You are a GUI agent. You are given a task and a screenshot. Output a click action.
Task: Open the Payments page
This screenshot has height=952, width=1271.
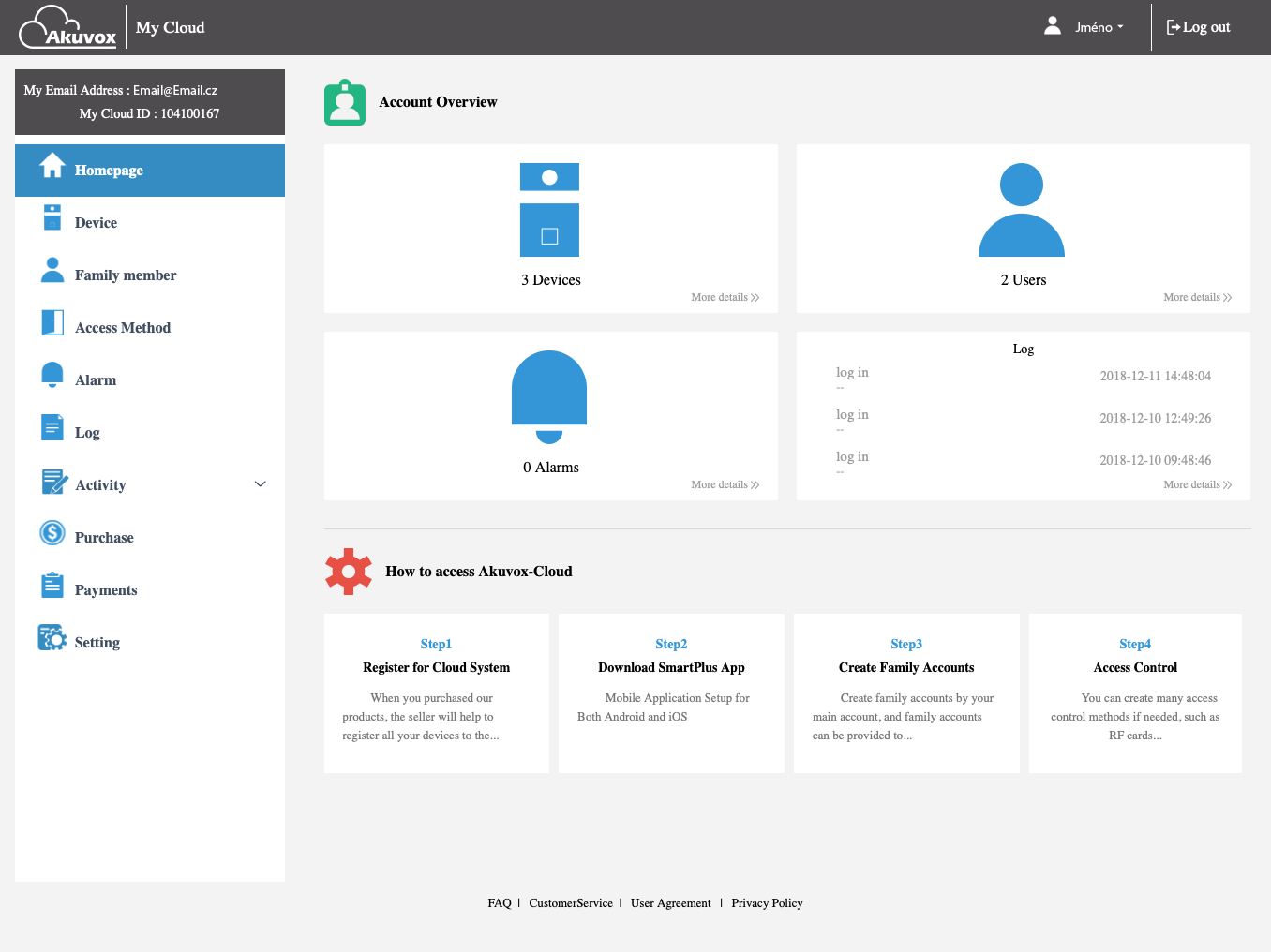point(150,590)
